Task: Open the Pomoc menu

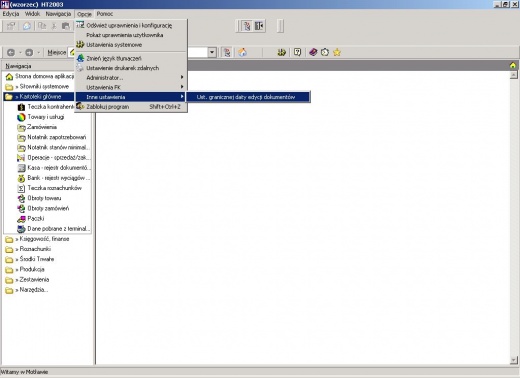Action: pyautogui.click(x=105, y=14)
